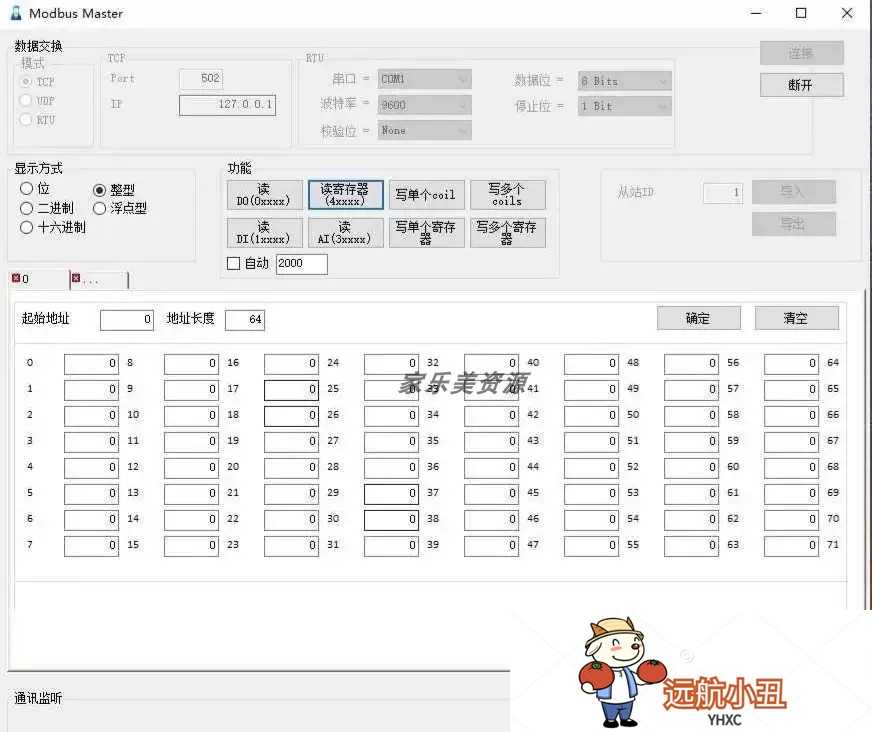This screenshot has width=872, height=732.
Task: Click the 从站ID field showing 1
Action: pyautogui.click(x=722, y=193)
